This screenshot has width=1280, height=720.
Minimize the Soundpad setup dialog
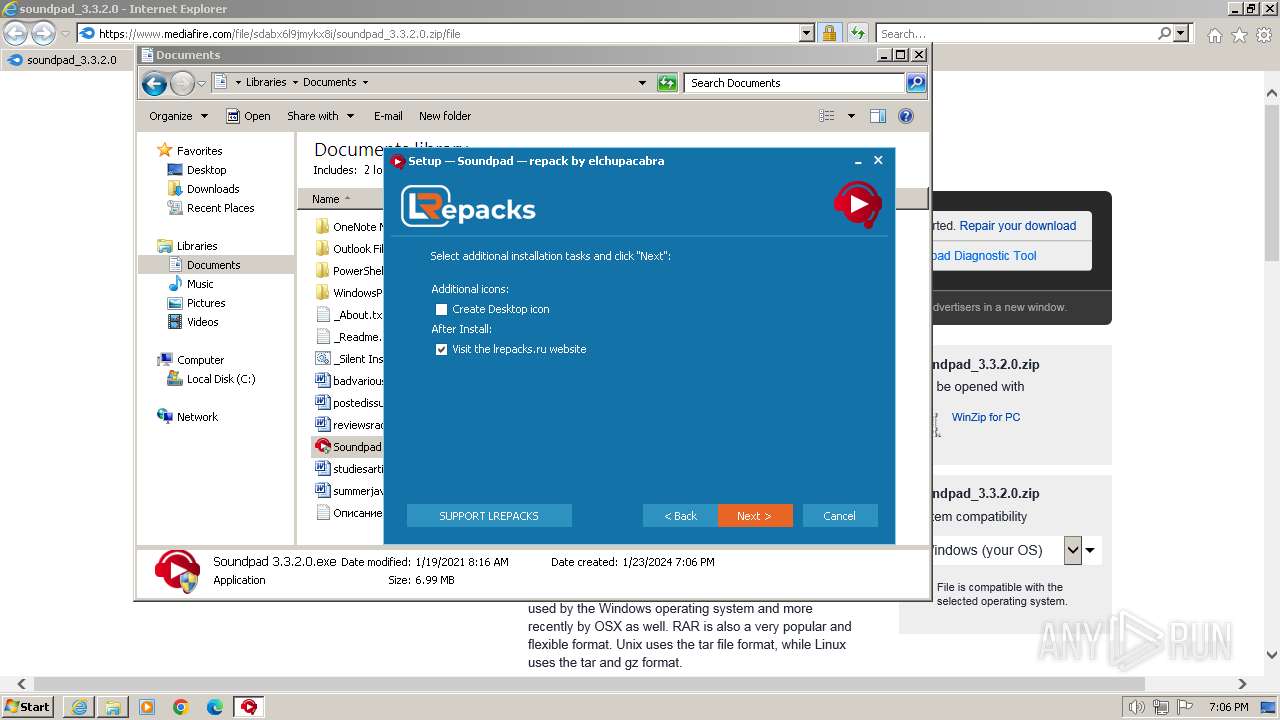[x=858, y=161]
